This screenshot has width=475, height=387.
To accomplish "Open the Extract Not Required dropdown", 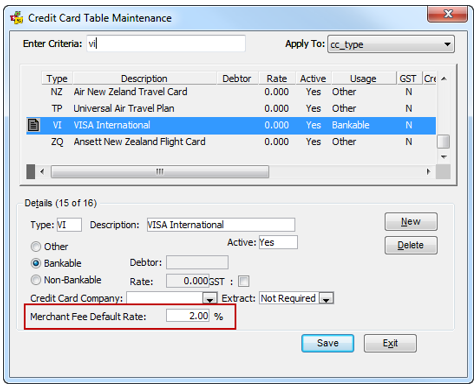I will (326, 299).
